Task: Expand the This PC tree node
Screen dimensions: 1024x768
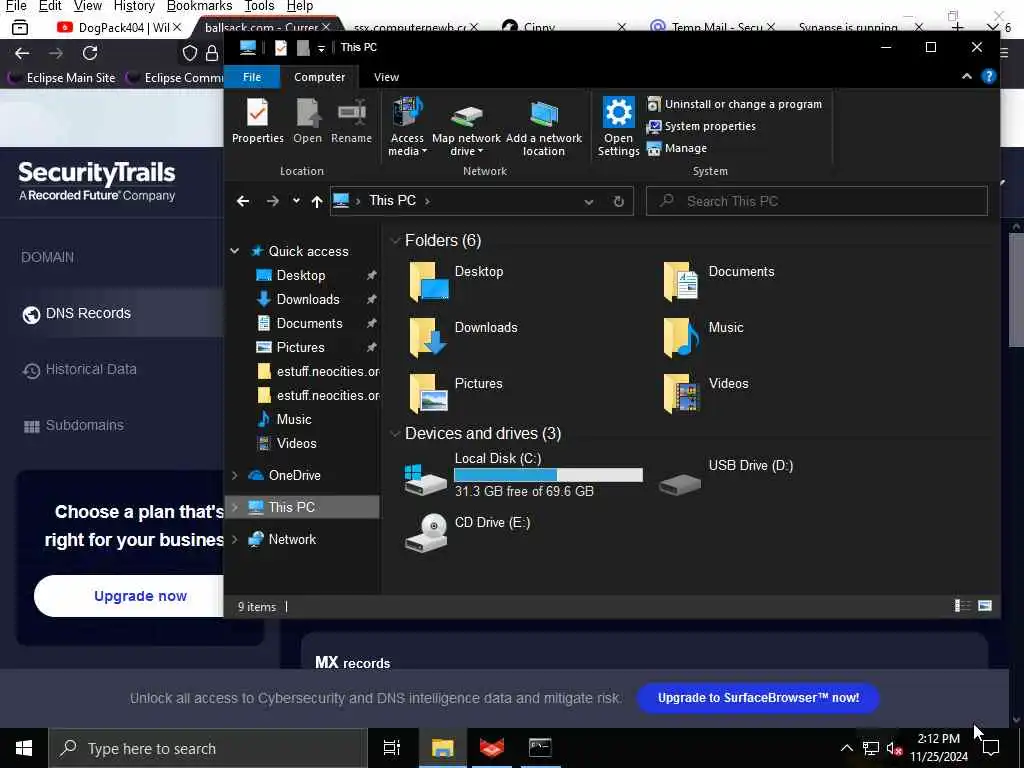Action: (234, 507)
